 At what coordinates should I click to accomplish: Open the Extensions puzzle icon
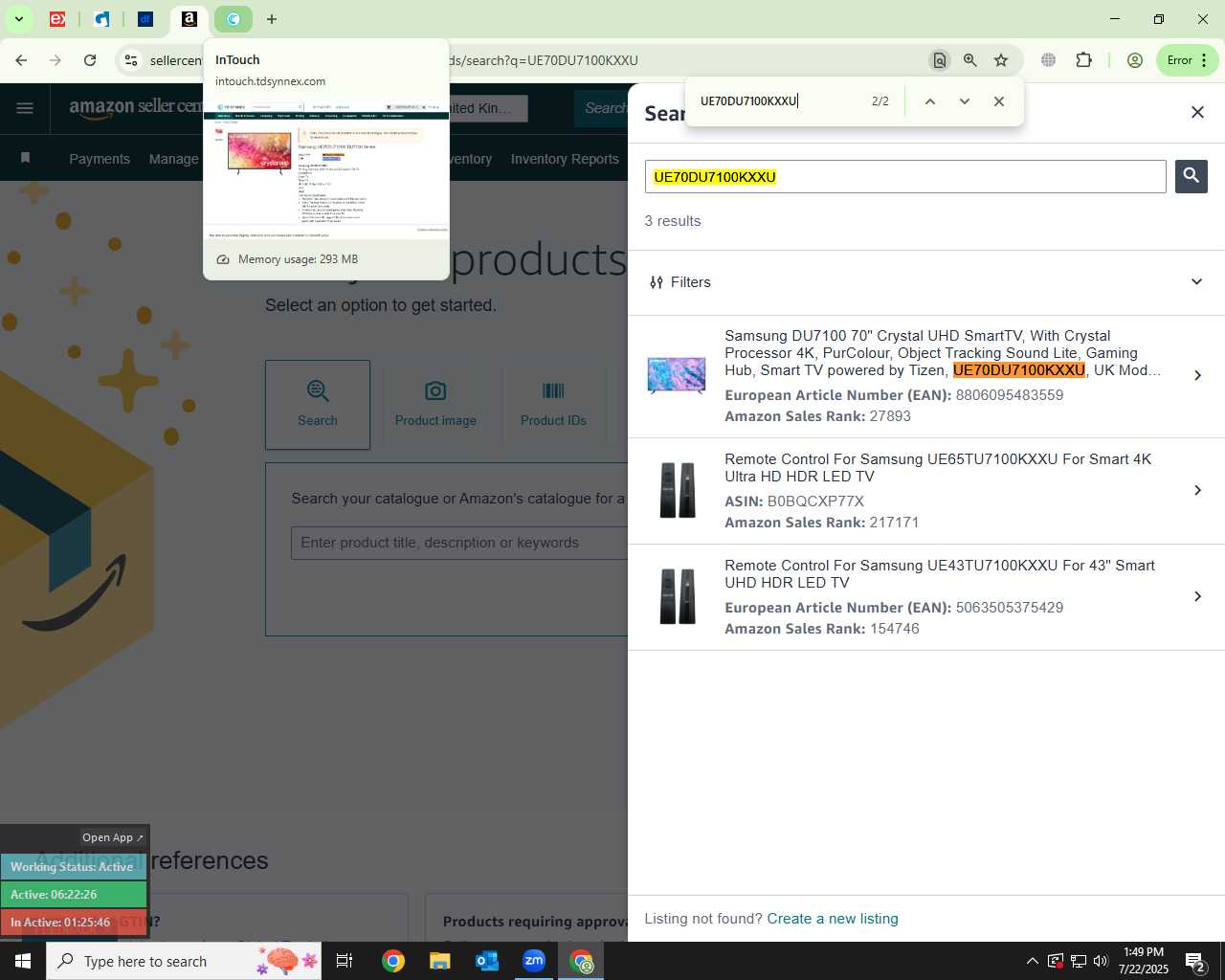tap(1083, 60)
